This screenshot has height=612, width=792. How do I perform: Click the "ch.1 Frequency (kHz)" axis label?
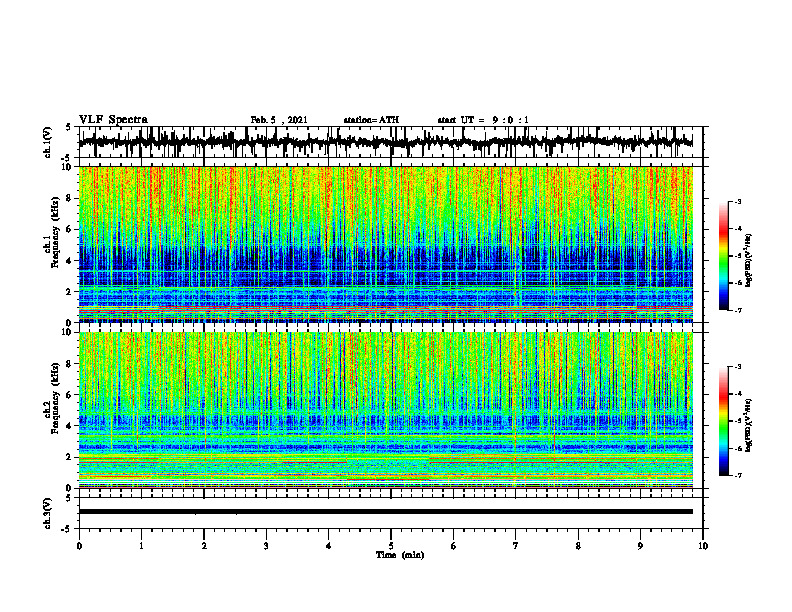(51, 232)
